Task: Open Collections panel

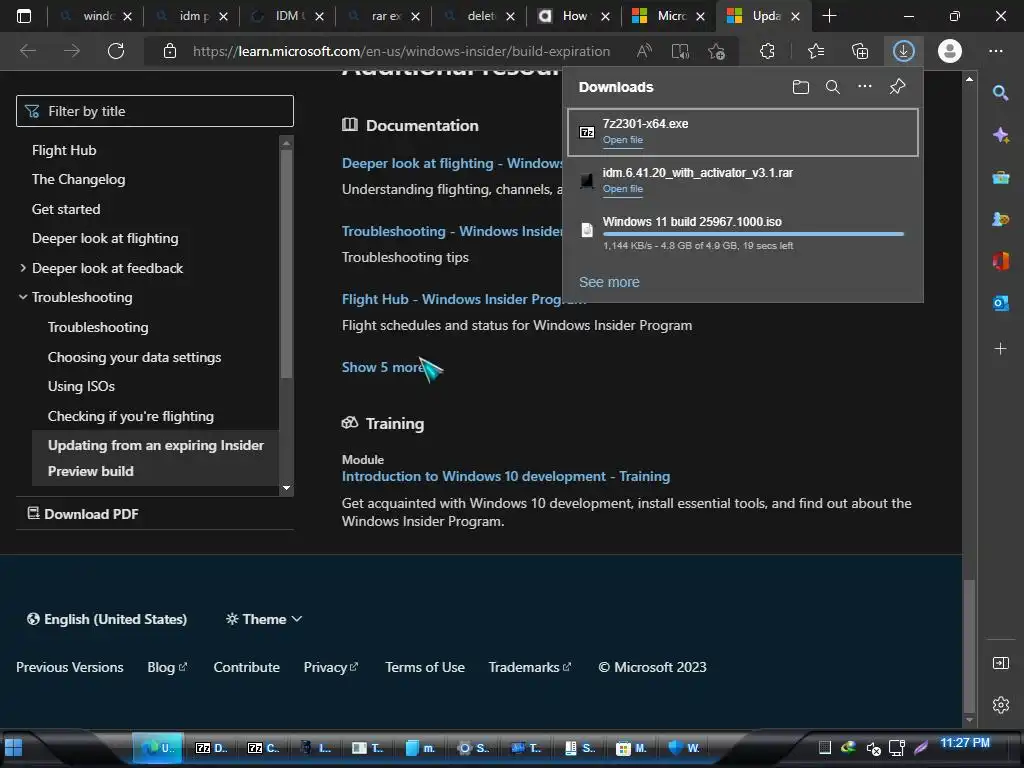Action: tap(860, 51)
